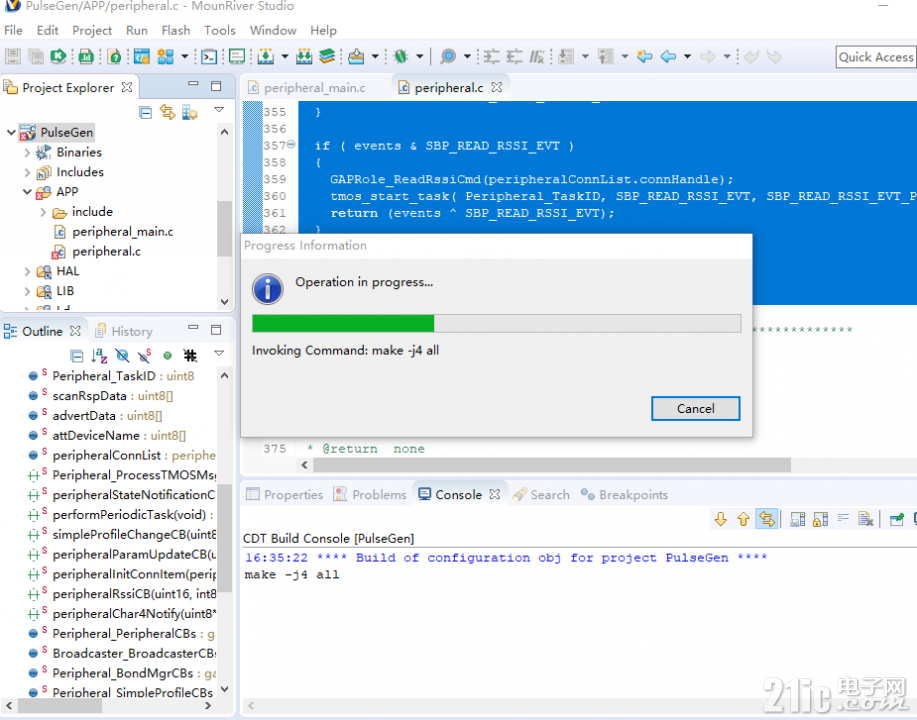This screenshot has height=720, width=917.
Task: Click console scroll up arrow icon
Action: [x=743, y=519]
